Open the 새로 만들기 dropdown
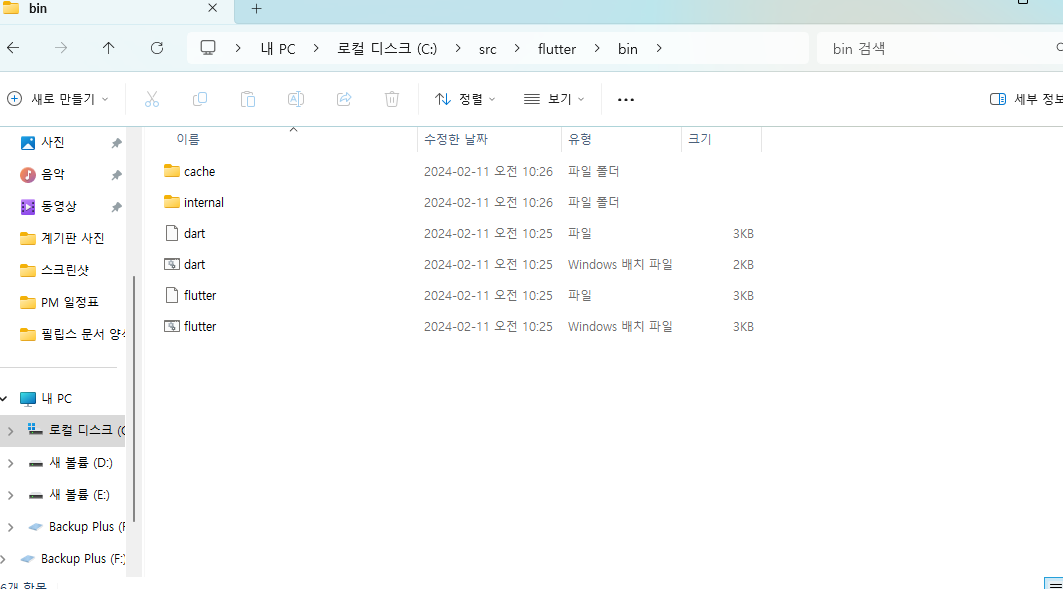Viewport: 1063px width, 589px height. (x=58, y=100)
